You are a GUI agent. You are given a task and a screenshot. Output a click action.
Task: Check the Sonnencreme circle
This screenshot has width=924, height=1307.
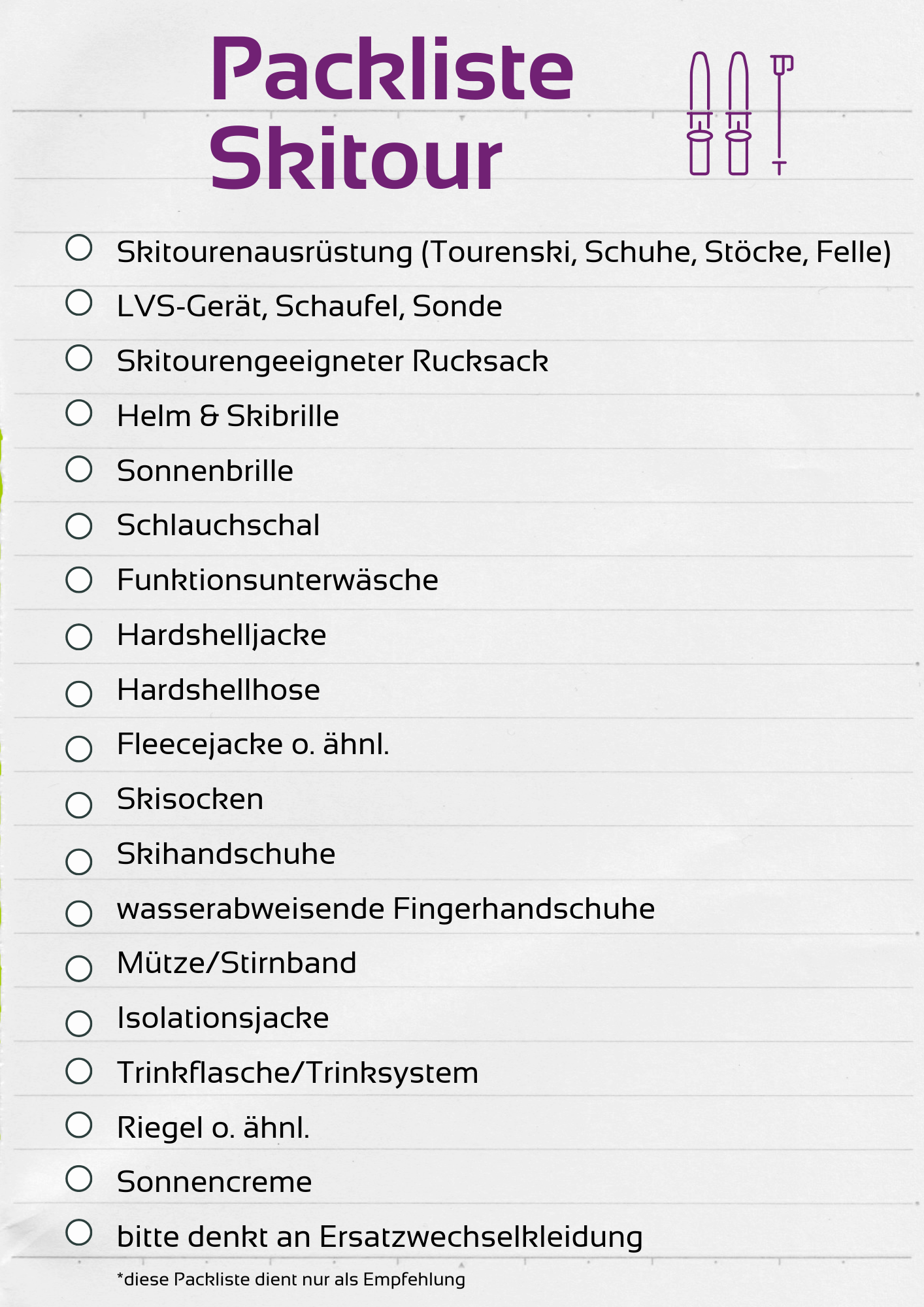(79, 1178)
